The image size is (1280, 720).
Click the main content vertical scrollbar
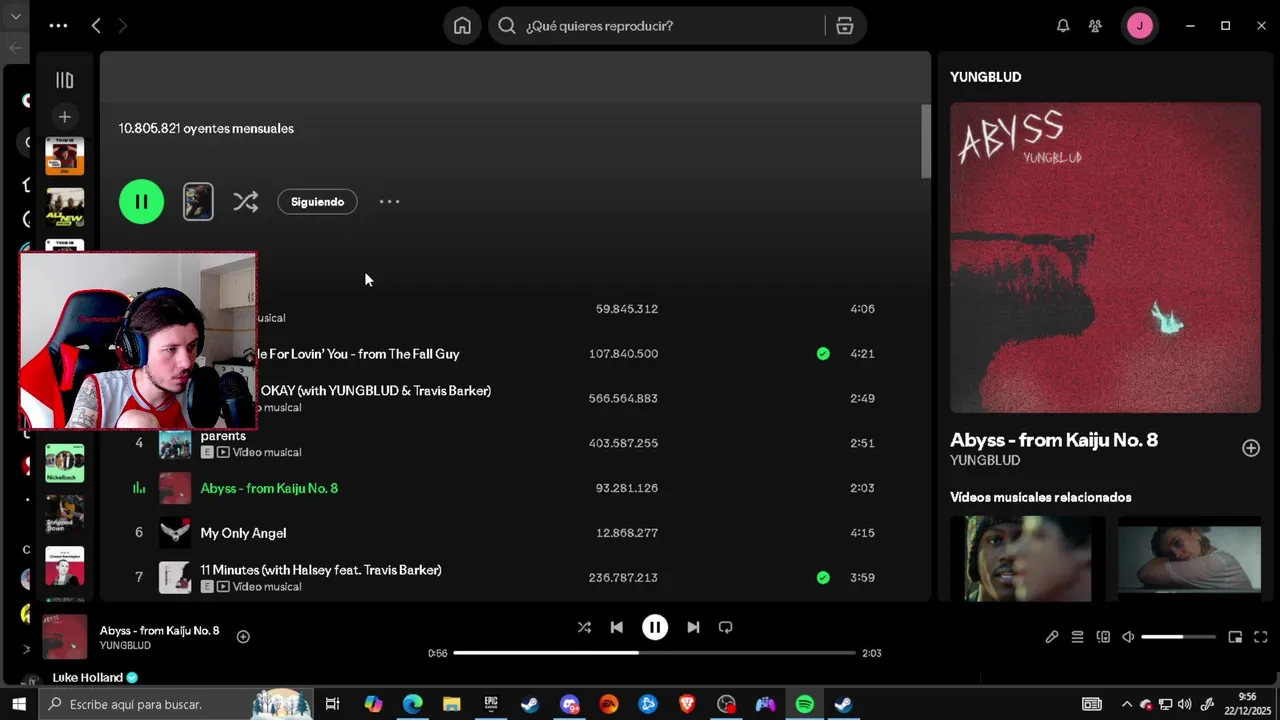(x=926, y=141)
